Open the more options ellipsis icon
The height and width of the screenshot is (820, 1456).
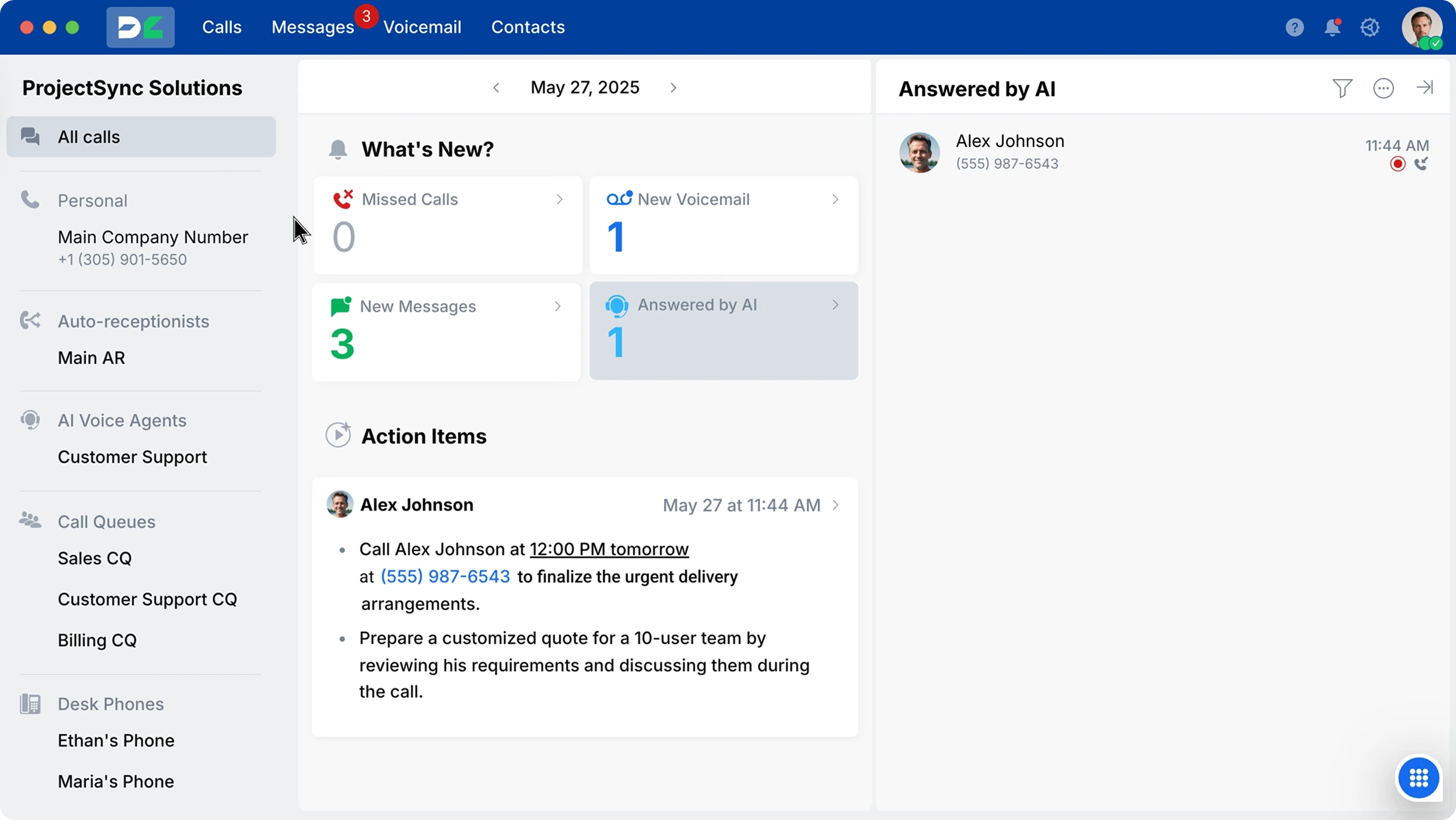coord(1383,89)
